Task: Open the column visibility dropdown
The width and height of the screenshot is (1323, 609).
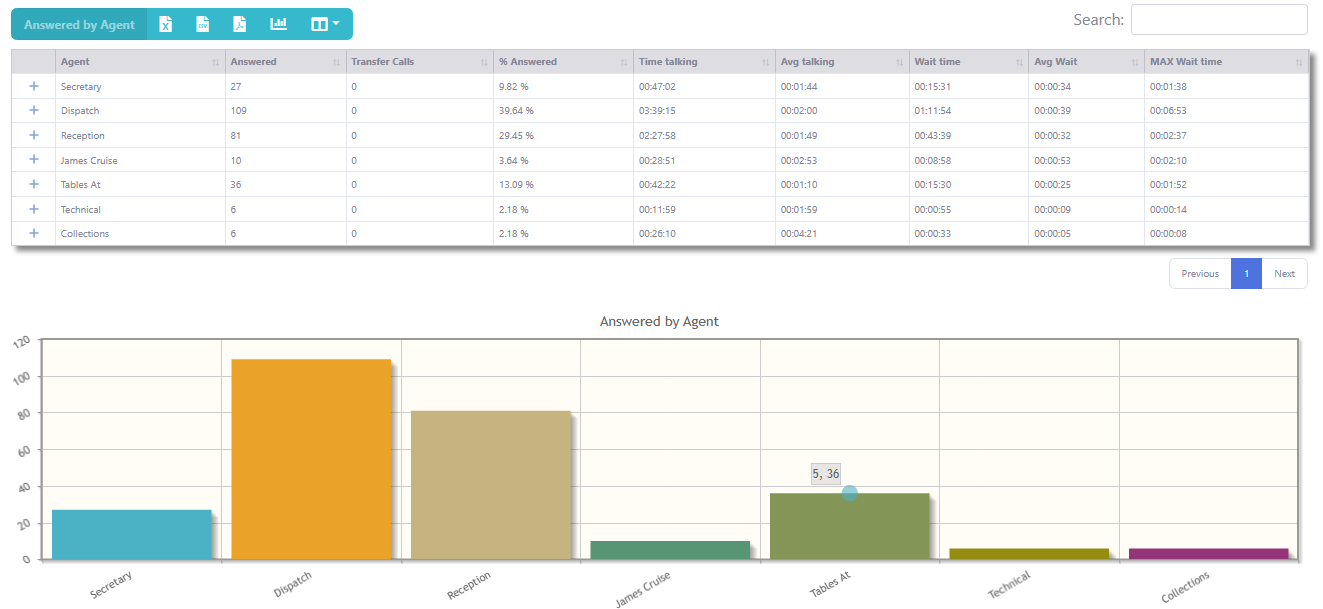Action: pyautogui.click(x=325, y=24)
